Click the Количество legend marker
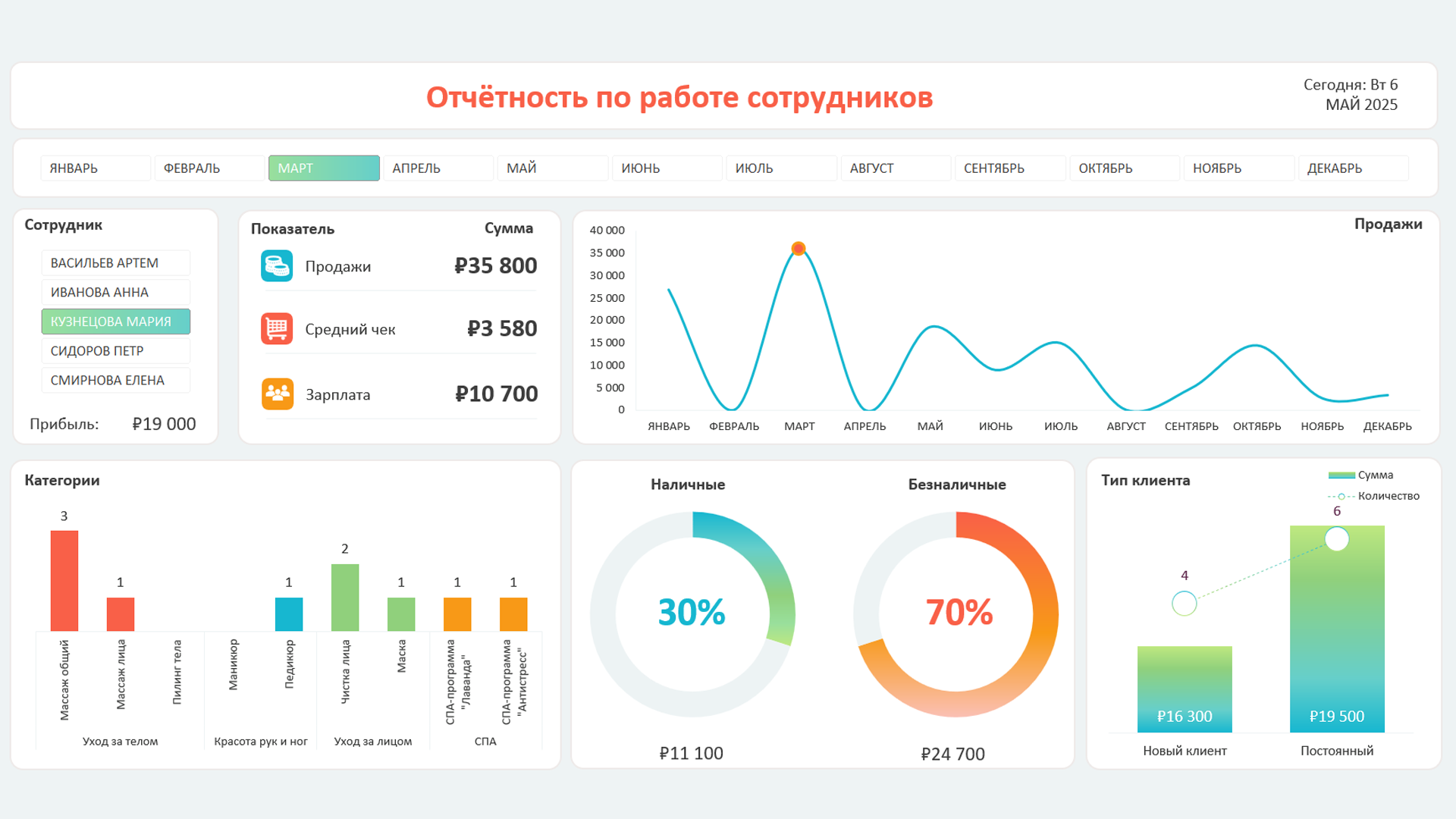This screenshot has width=1456, height=819. click(x=1341, y=496)
